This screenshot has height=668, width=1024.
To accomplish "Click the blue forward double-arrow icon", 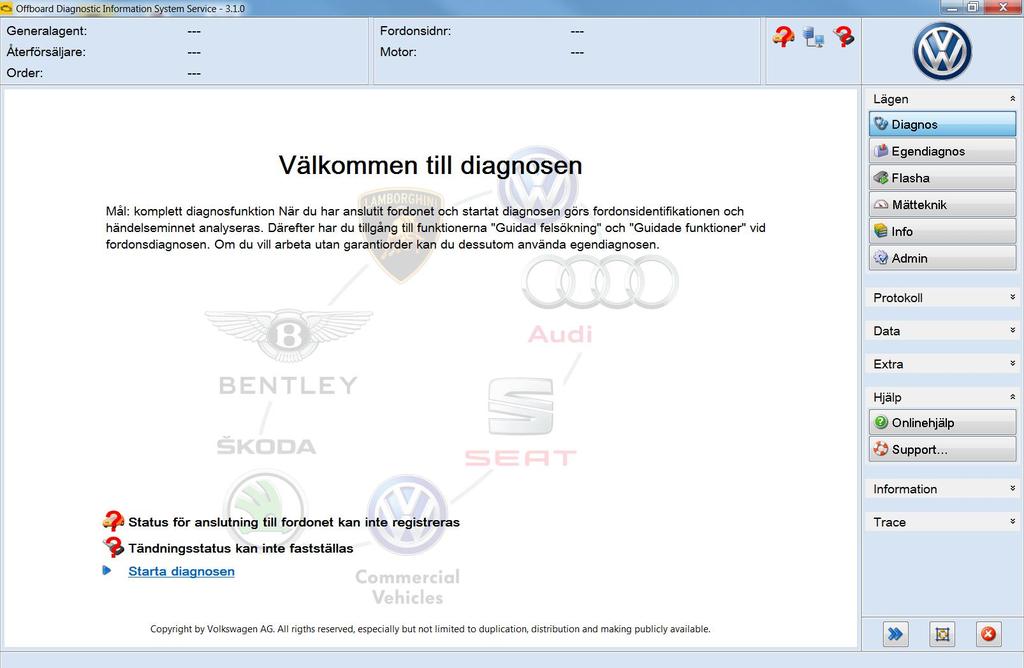I will click(895, 633).
